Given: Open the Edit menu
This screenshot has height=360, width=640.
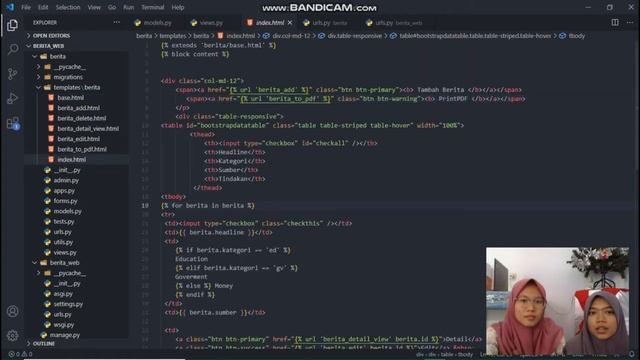Looking at the screenshot, I should 43,7.
